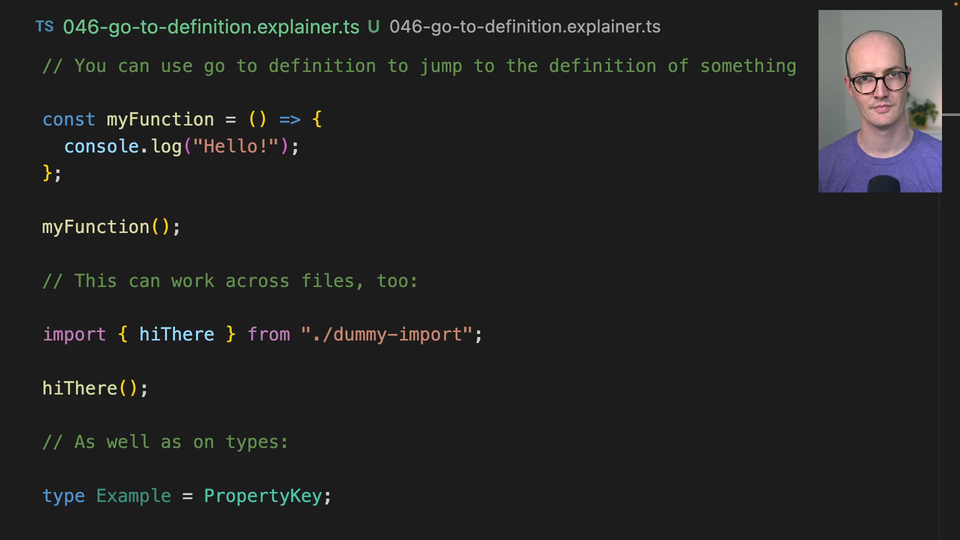Click the arrow => operator
Viewport: 960px width, 540px height.
289,119
